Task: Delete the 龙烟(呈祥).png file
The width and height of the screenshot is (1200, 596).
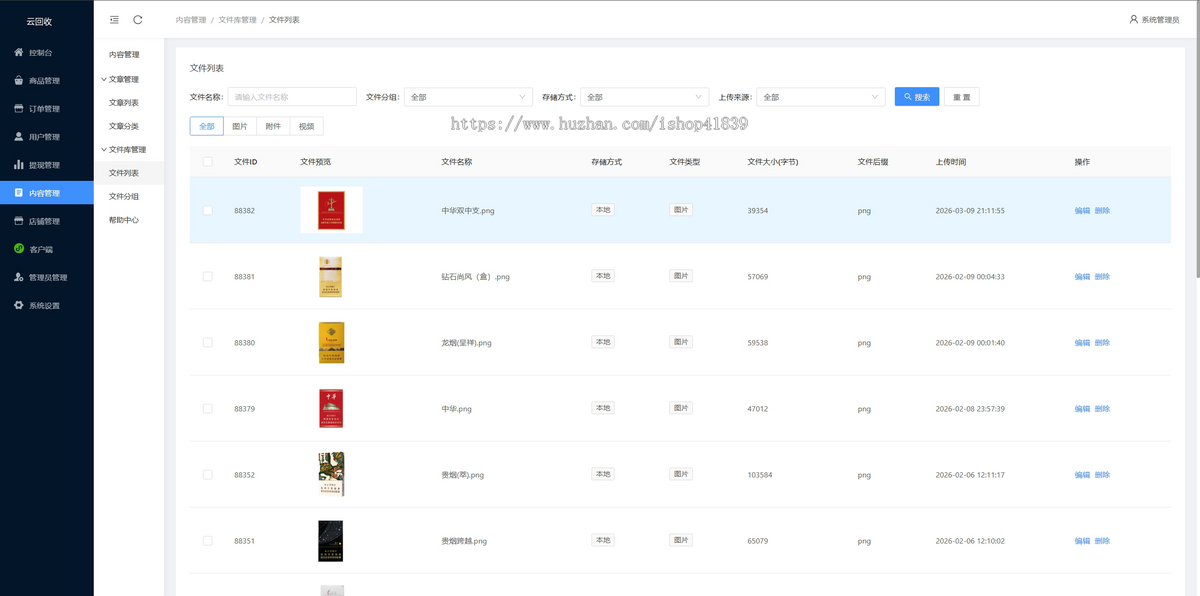Action: [1102, 342]
